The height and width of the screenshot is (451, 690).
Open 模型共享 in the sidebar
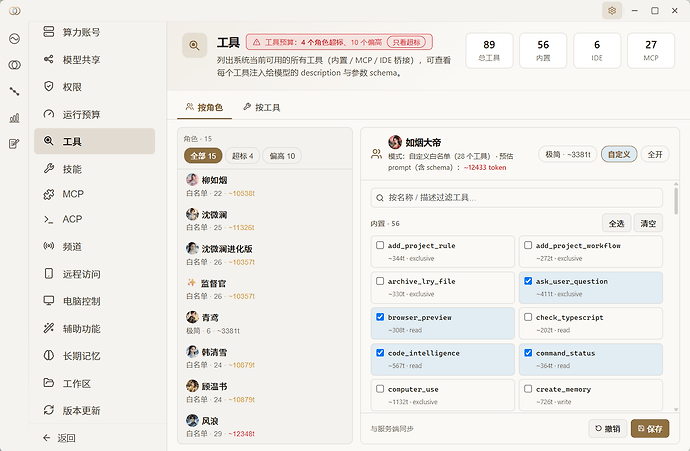94,59
